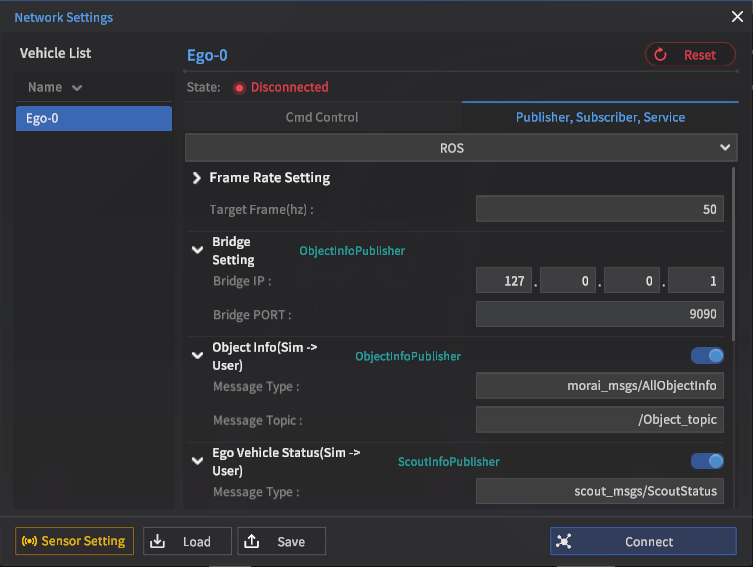Click the Load button
This screenshot has width=753, height=567.
pyautogui.click(x=187, y=541)
